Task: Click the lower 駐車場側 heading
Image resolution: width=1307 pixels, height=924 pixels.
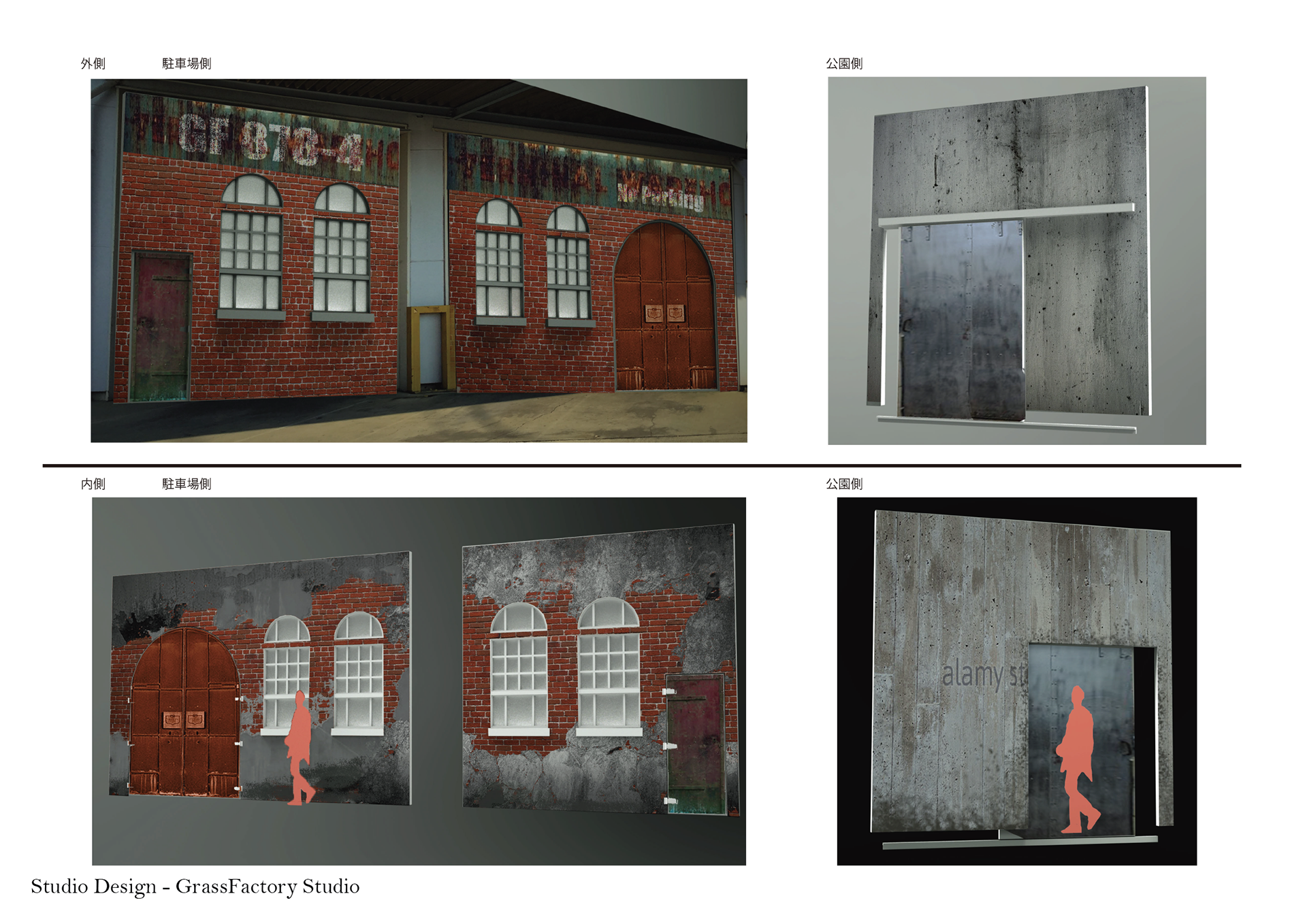Action: (187, 484)
